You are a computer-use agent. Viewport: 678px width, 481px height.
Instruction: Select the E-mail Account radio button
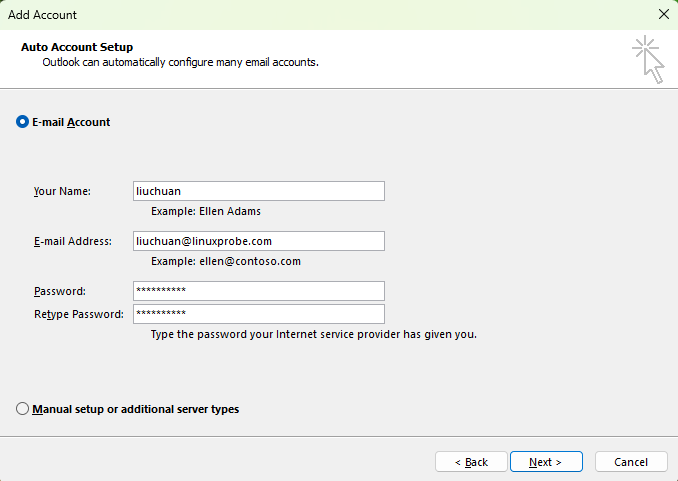pos(23,122)
